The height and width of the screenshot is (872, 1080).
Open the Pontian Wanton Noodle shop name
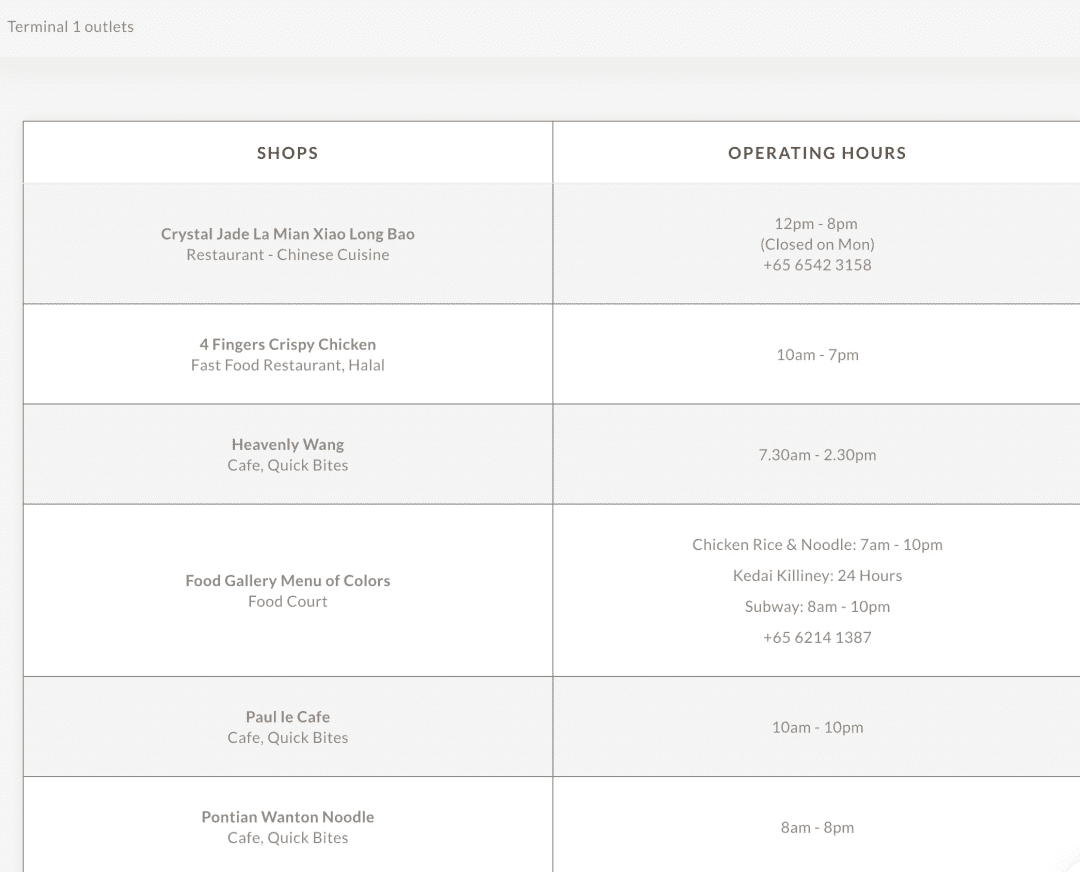pyautogui.click(x=287, y=817)
